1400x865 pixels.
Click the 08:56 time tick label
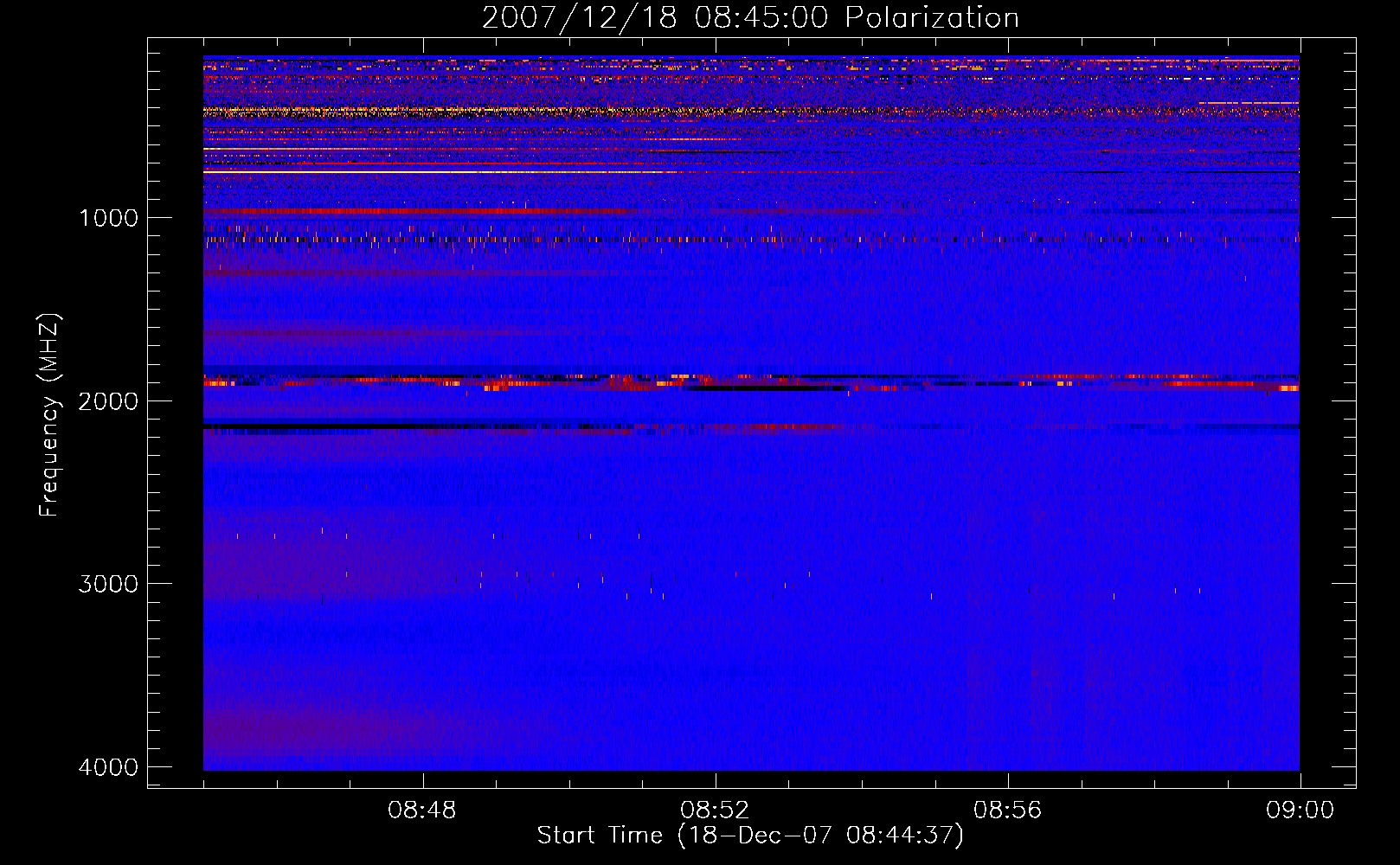pos(1008,811)
